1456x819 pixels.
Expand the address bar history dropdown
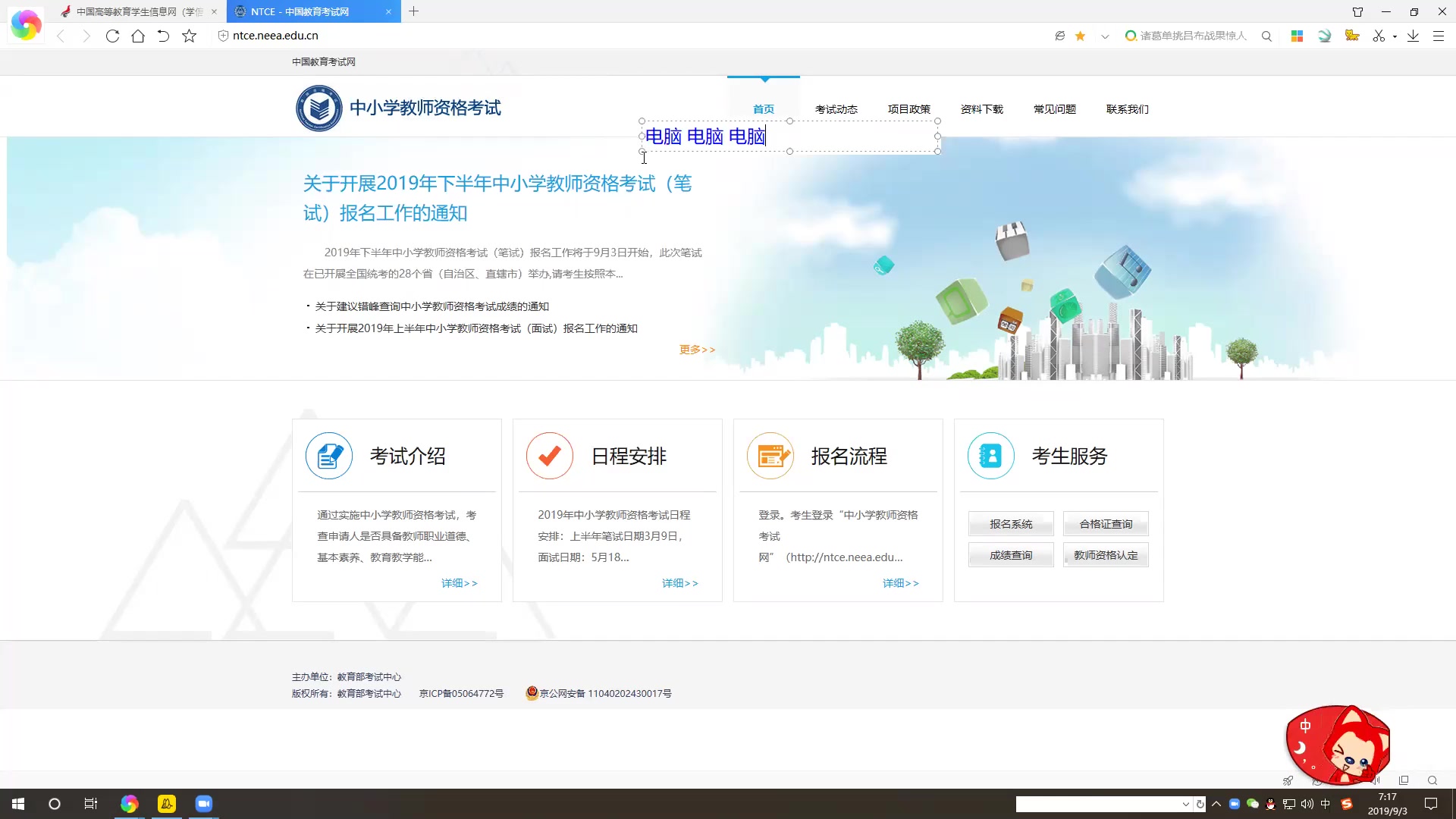tap(1103, 36)
